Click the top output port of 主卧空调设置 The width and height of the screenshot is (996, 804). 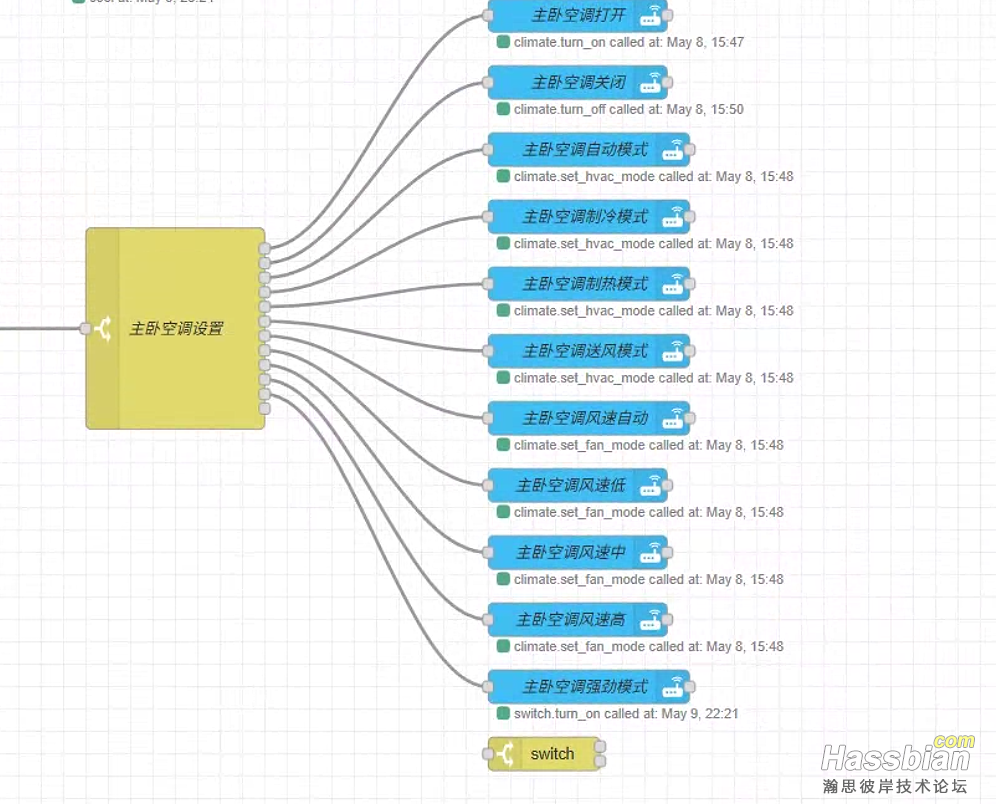pos(265,248)
